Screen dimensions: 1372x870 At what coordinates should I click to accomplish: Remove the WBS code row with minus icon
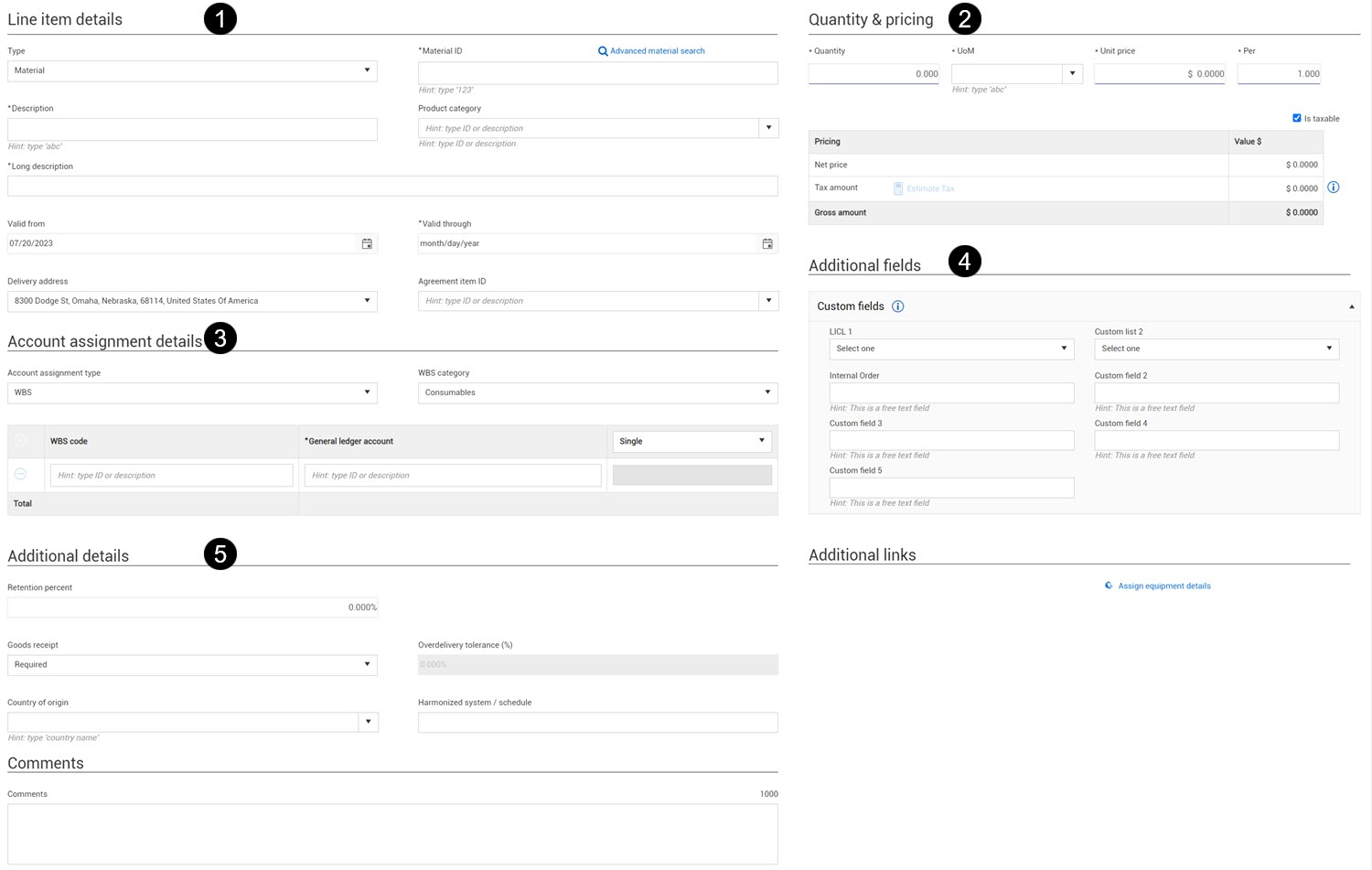(x=20, y=474)
